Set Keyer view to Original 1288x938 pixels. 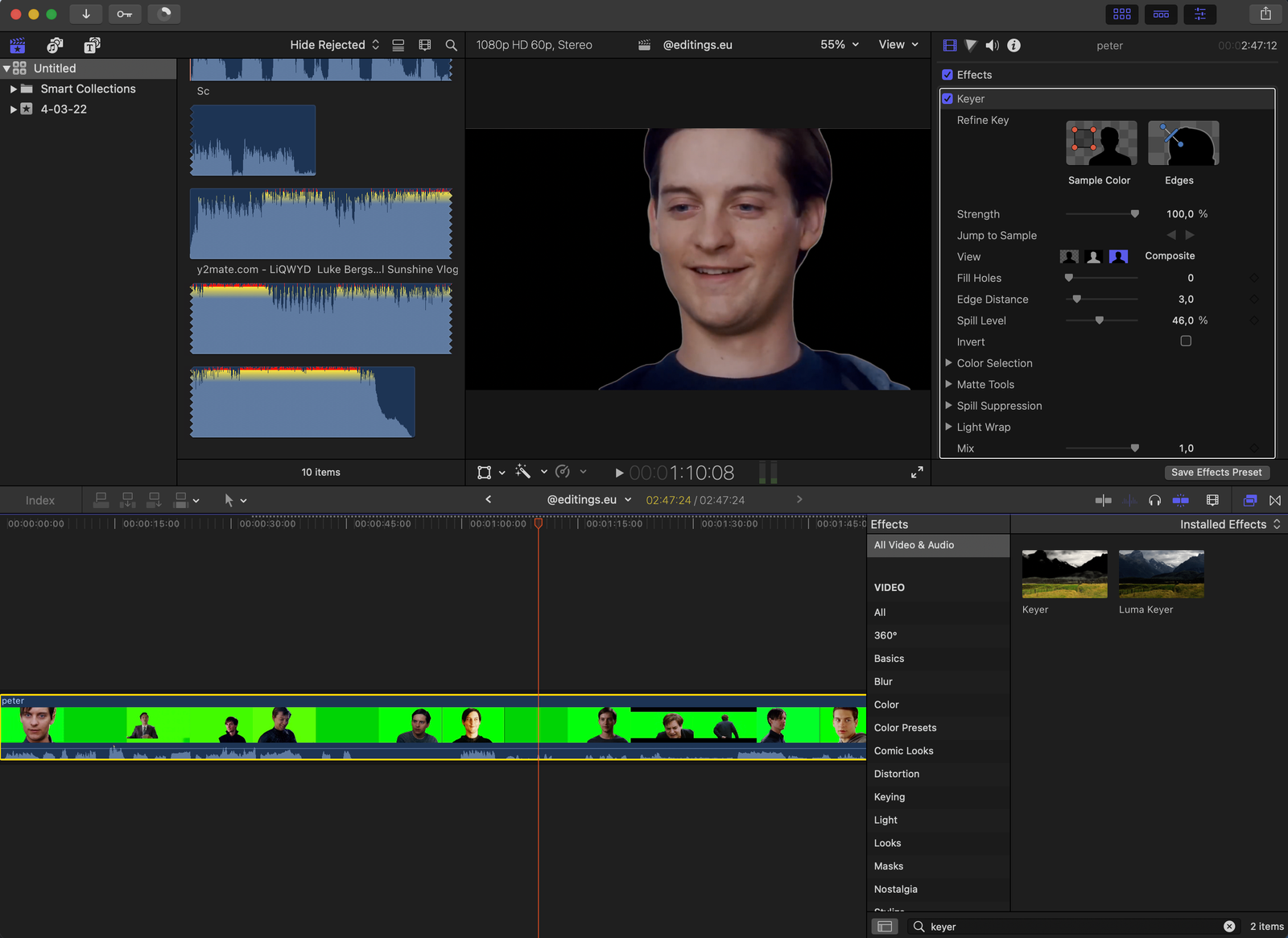[x=1069, y=257]
